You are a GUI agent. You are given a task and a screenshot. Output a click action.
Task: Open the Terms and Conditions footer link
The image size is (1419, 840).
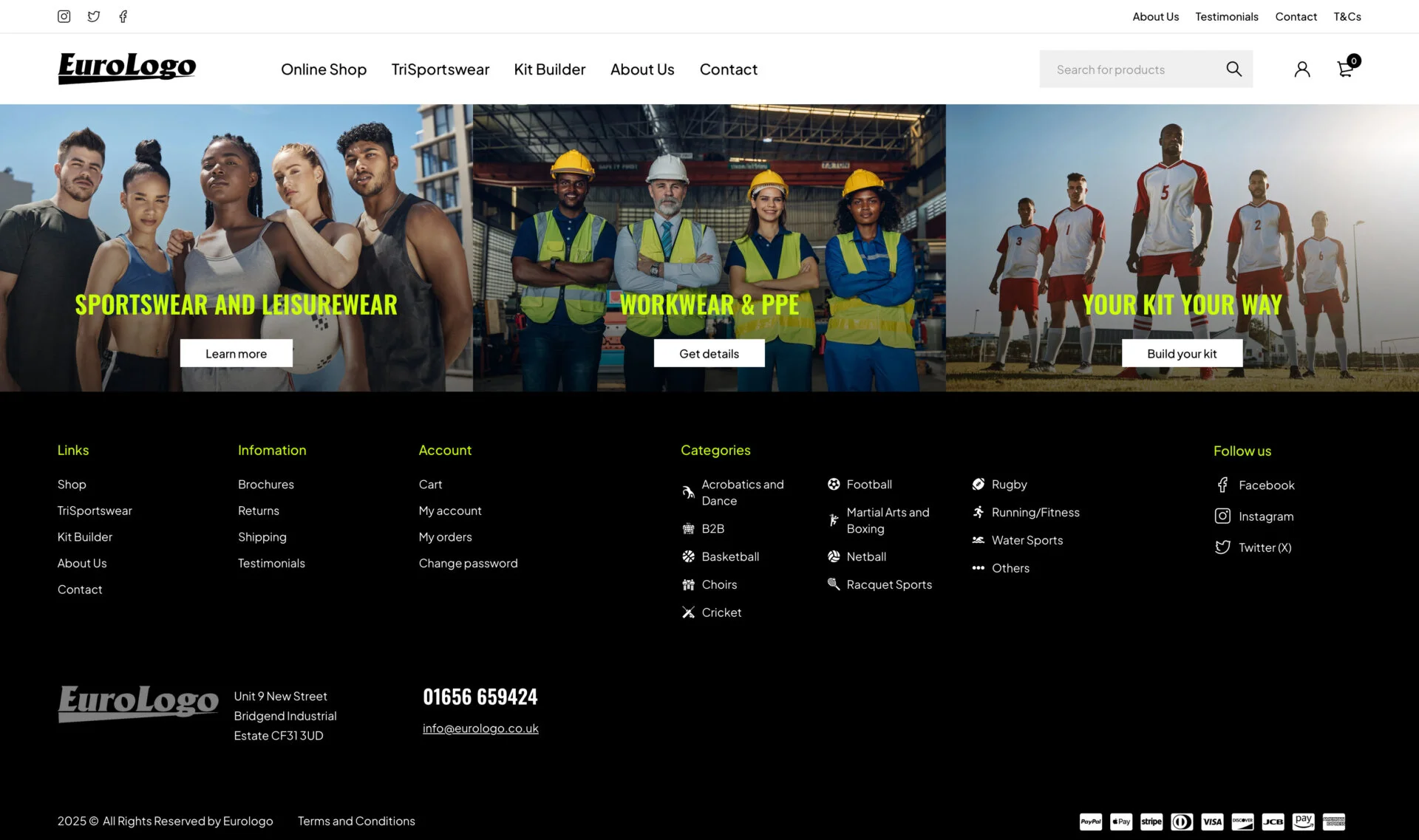coord(356,822)
